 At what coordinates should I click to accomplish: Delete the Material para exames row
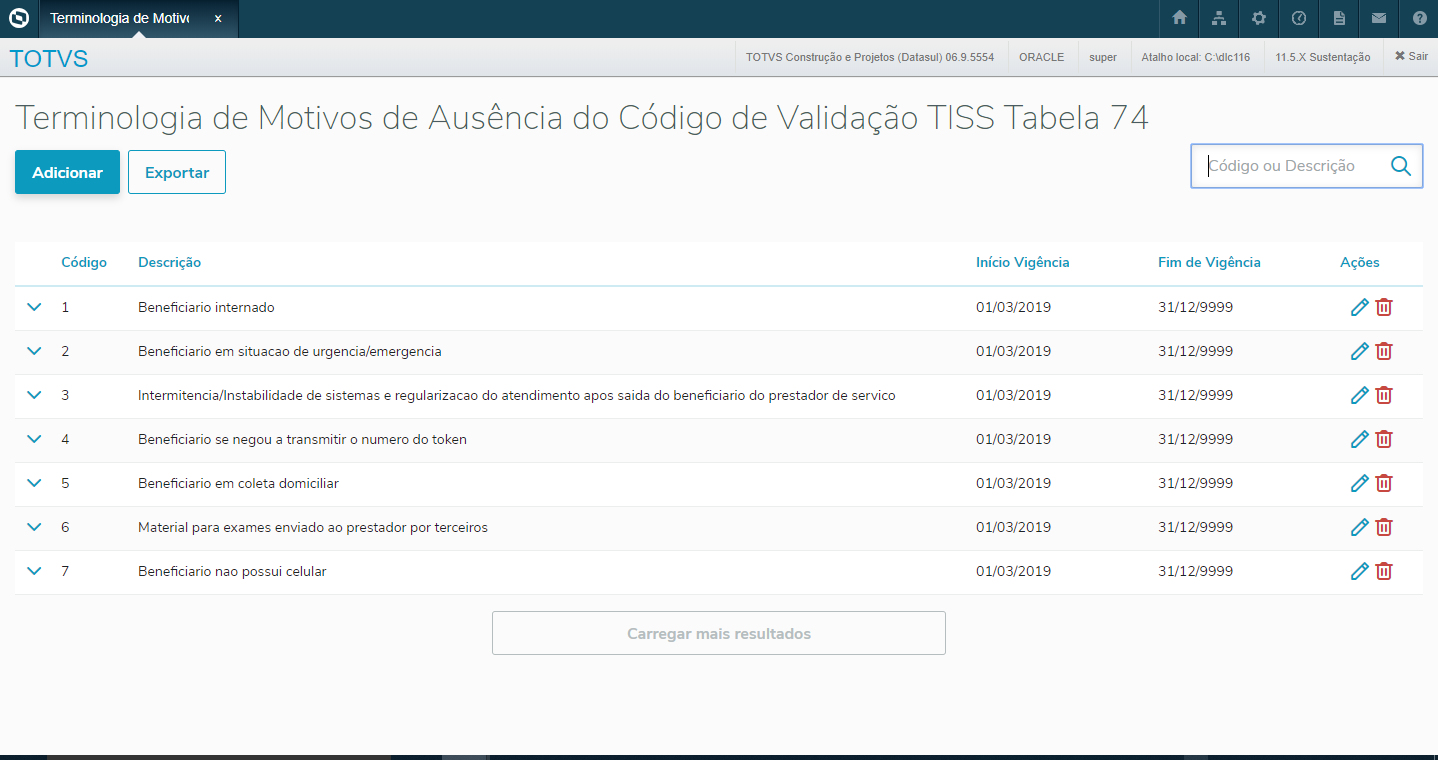[x=1384, y=527]
